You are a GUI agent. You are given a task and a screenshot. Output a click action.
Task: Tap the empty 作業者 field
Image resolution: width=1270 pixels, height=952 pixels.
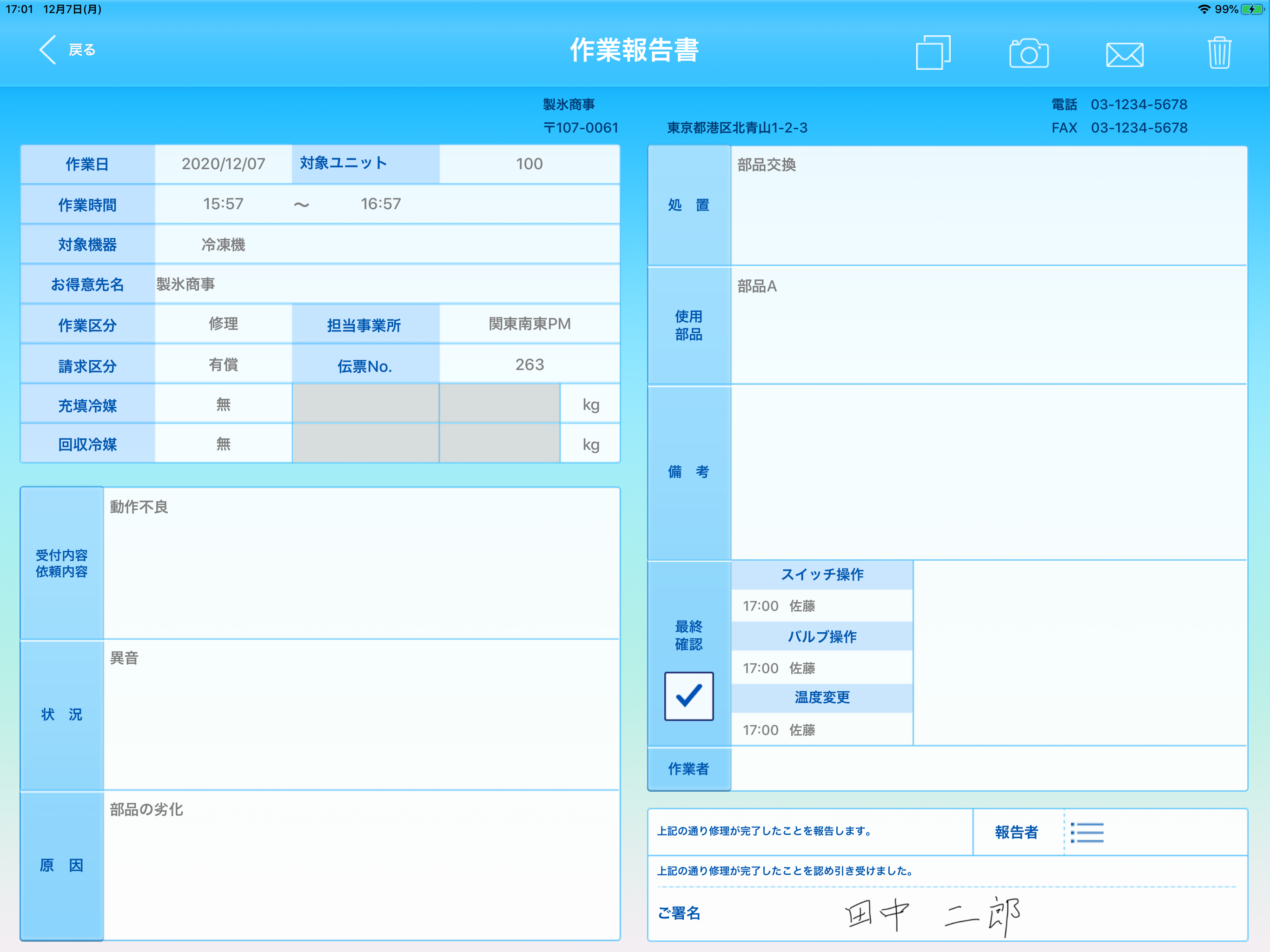tap(989, 769)
